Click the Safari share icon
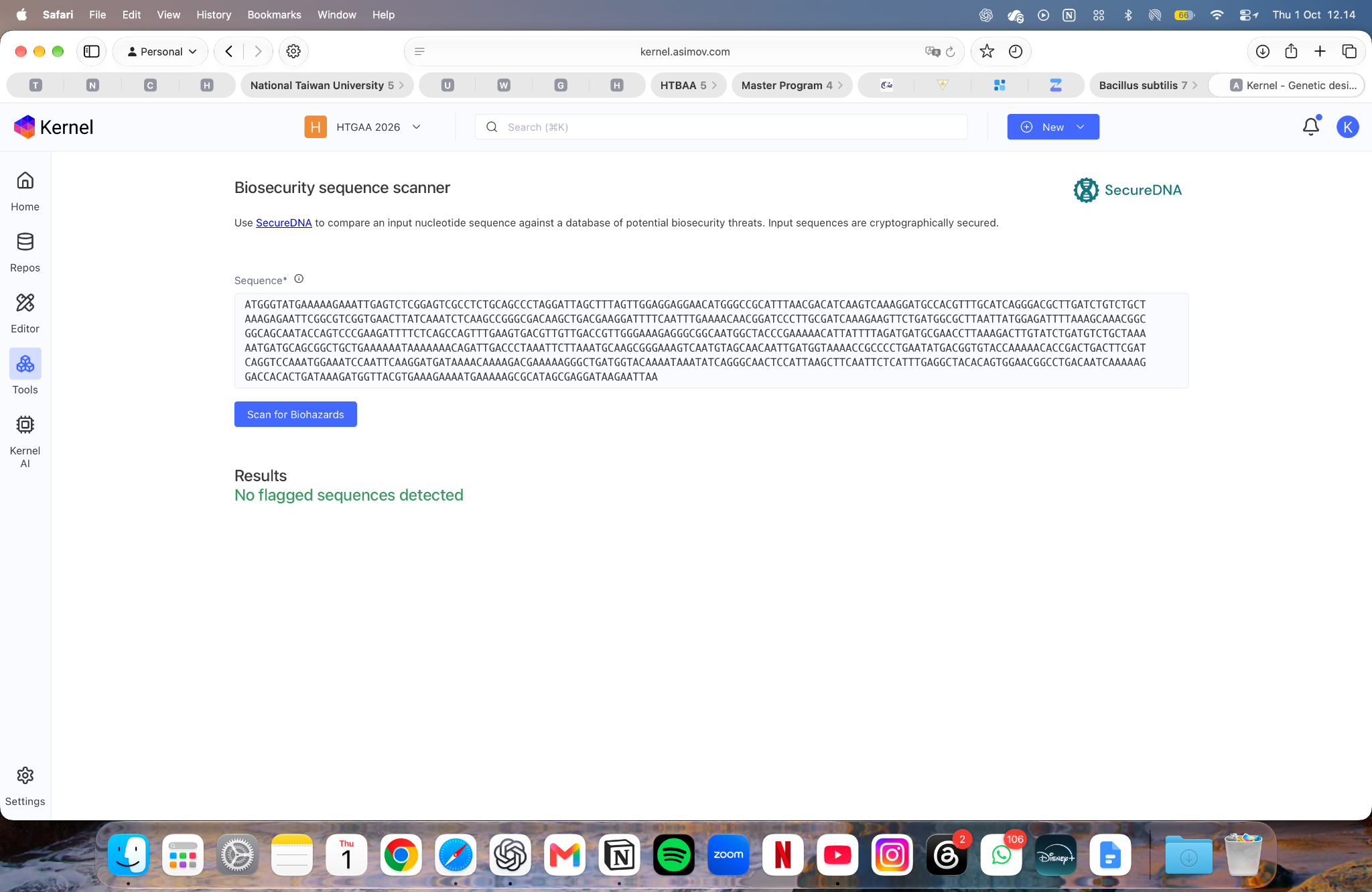 (x=1292, y=52)
